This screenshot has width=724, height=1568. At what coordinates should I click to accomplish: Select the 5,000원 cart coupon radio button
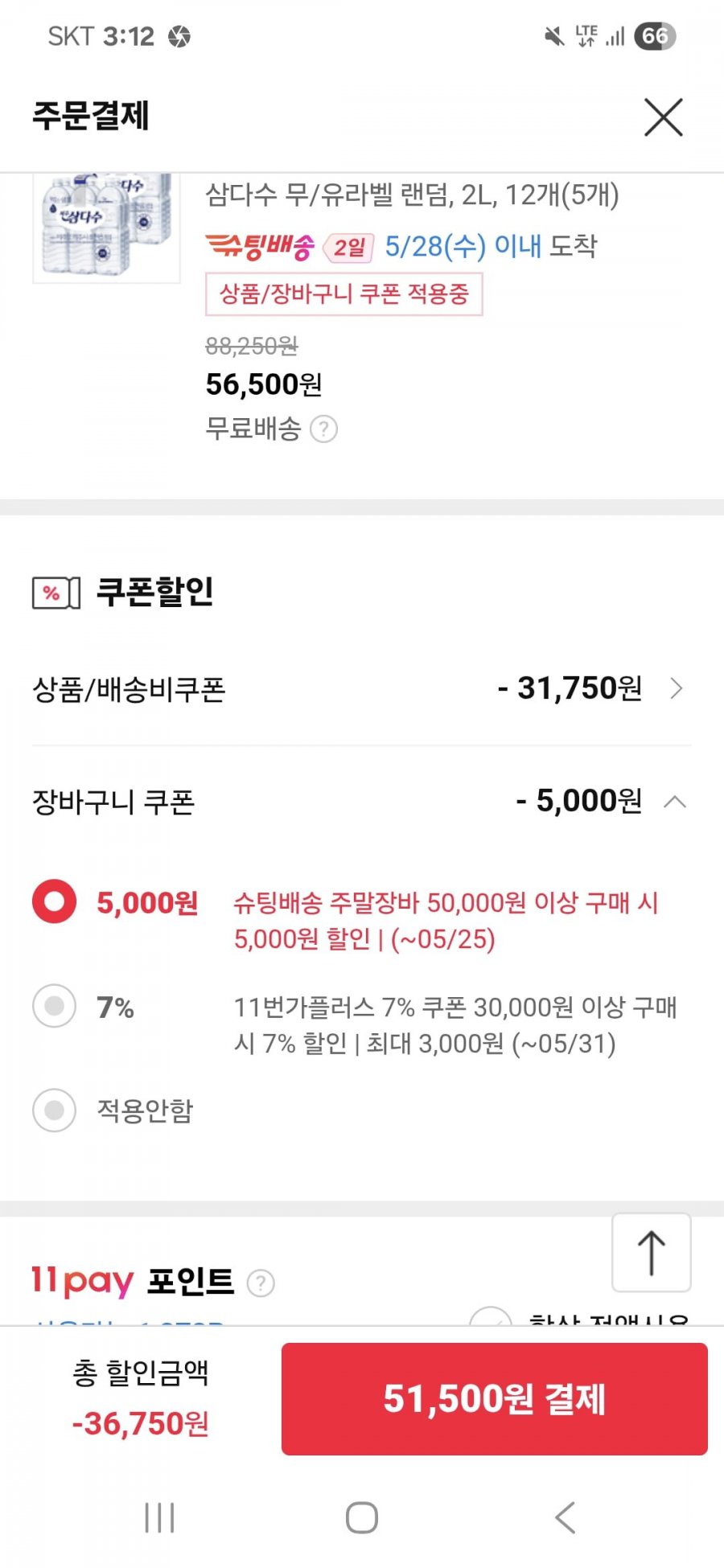(x=54, y=901)
